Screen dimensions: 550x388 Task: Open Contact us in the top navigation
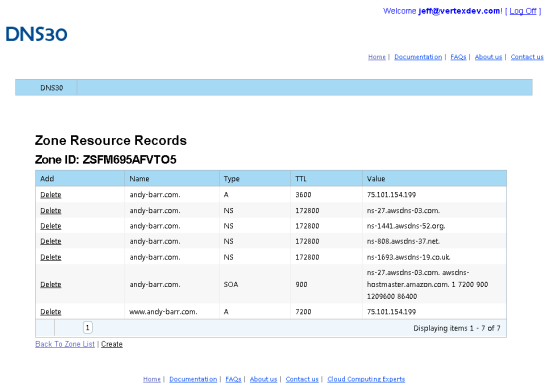527,57
